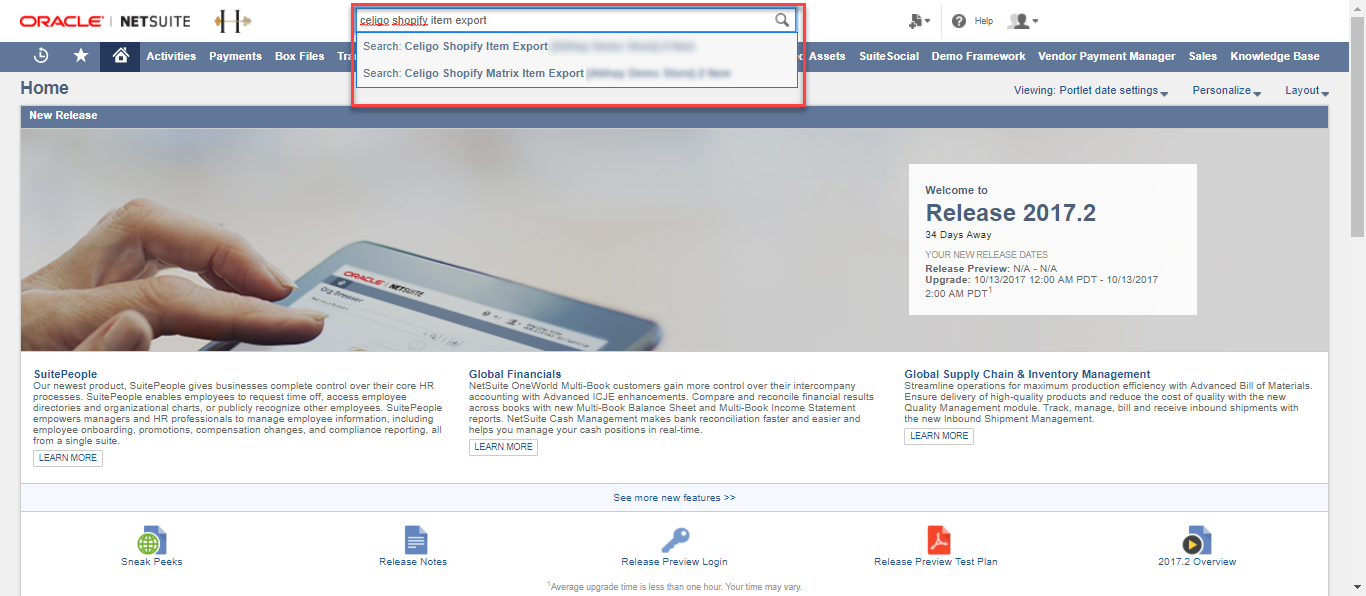Expand the Portlet date settings dropdown
The image size is (1366, 596).
1092,90
